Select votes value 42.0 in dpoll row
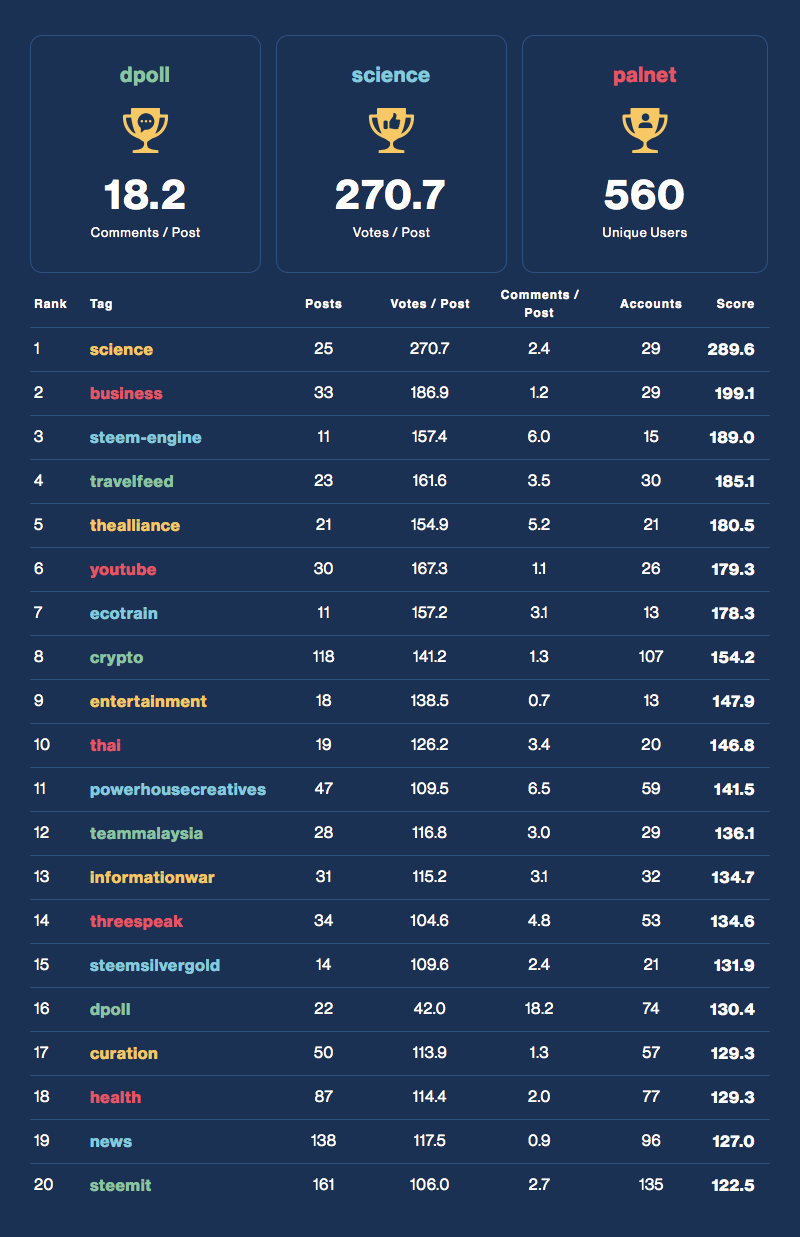This screenshot has width=800, height=1237. tap(430, 1009)
